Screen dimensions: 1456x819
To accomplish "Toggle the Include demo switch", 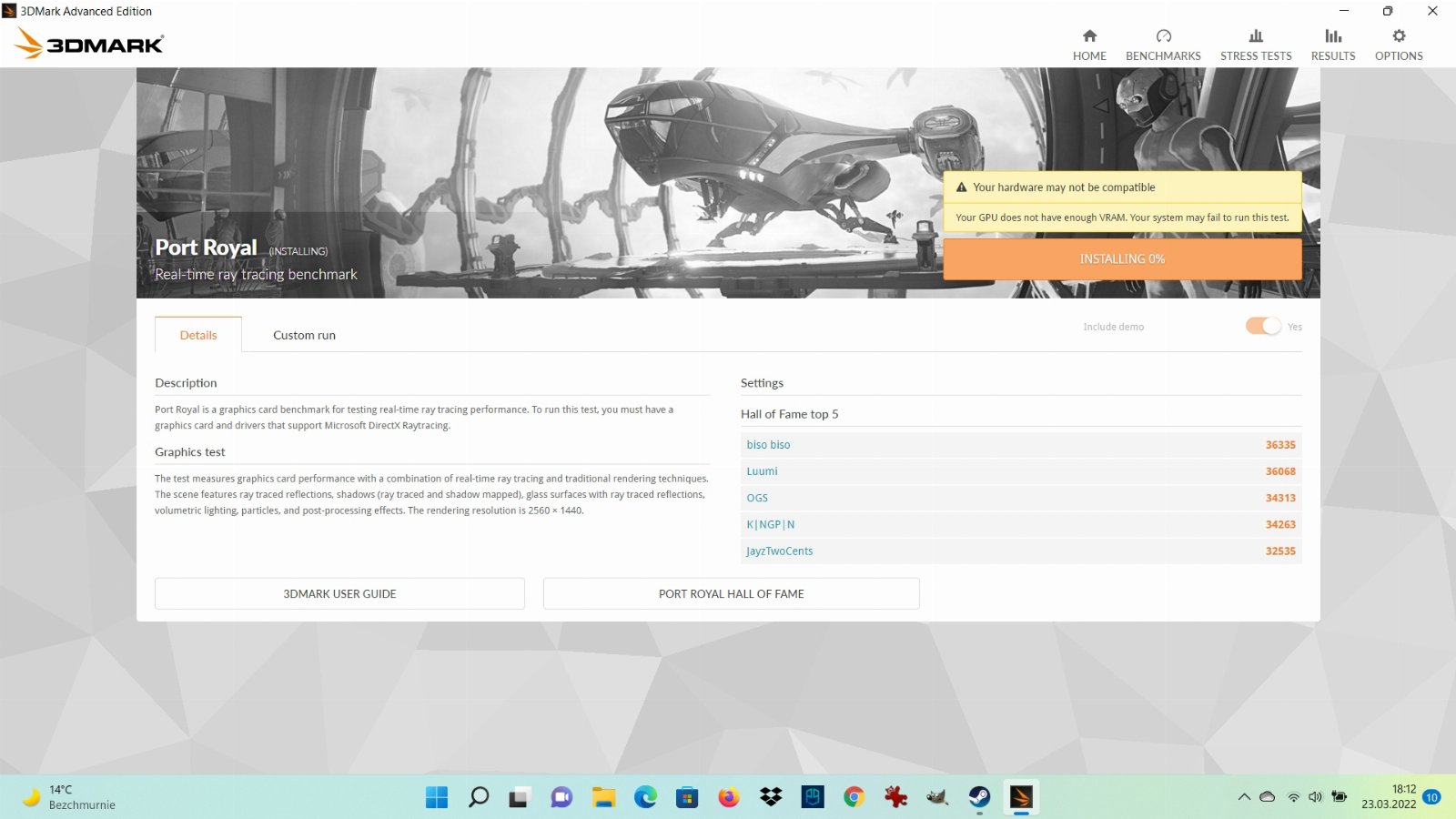I will [x=1263, y=326].
